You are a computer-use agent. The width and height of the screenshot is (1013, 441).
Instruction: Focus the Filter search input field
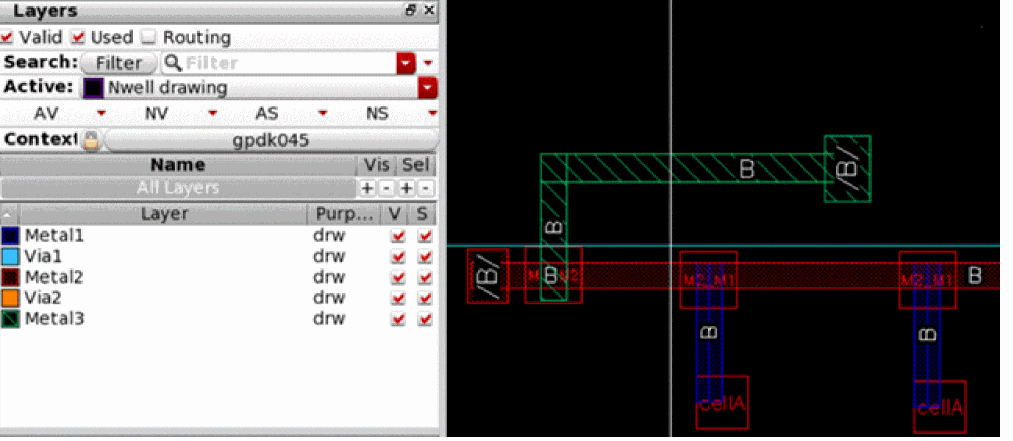278,63
